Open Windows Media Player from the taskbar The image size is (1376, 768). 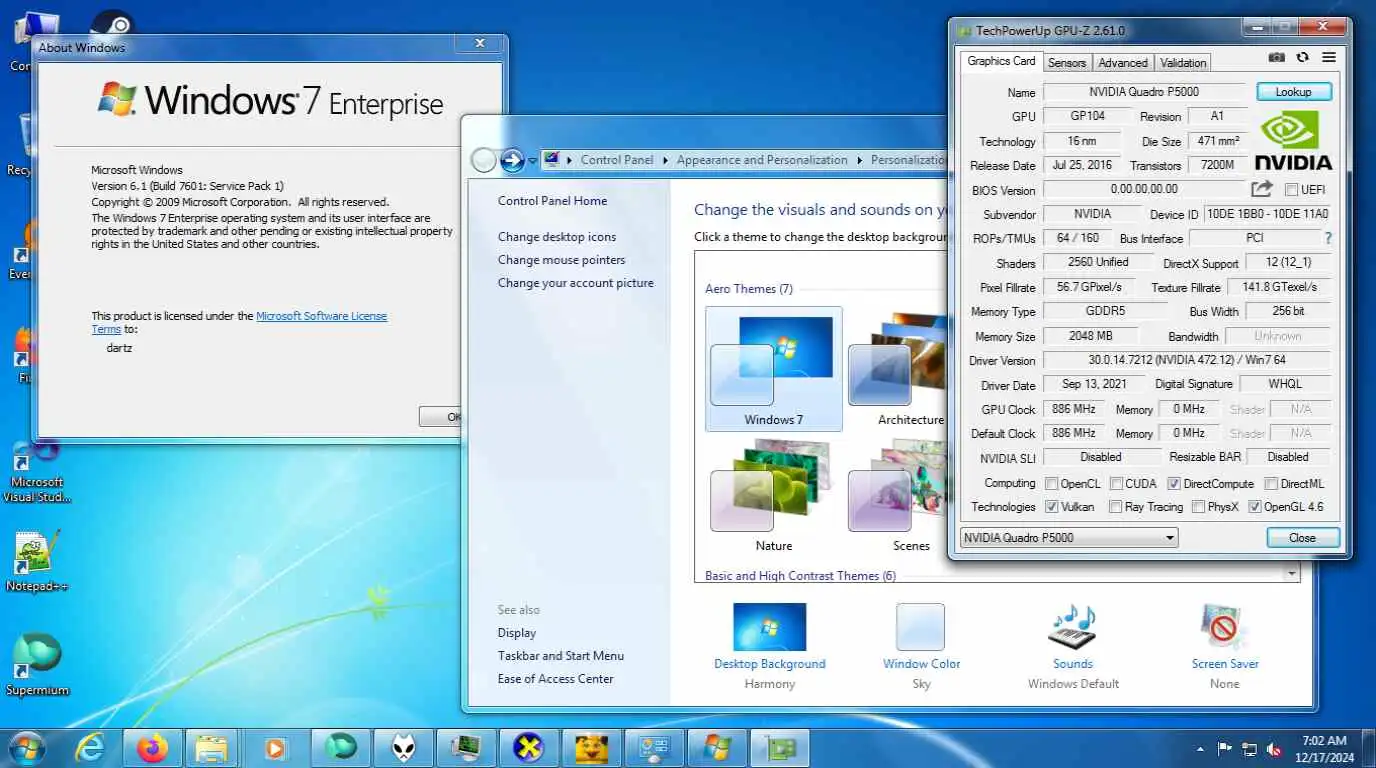[275, 748]
